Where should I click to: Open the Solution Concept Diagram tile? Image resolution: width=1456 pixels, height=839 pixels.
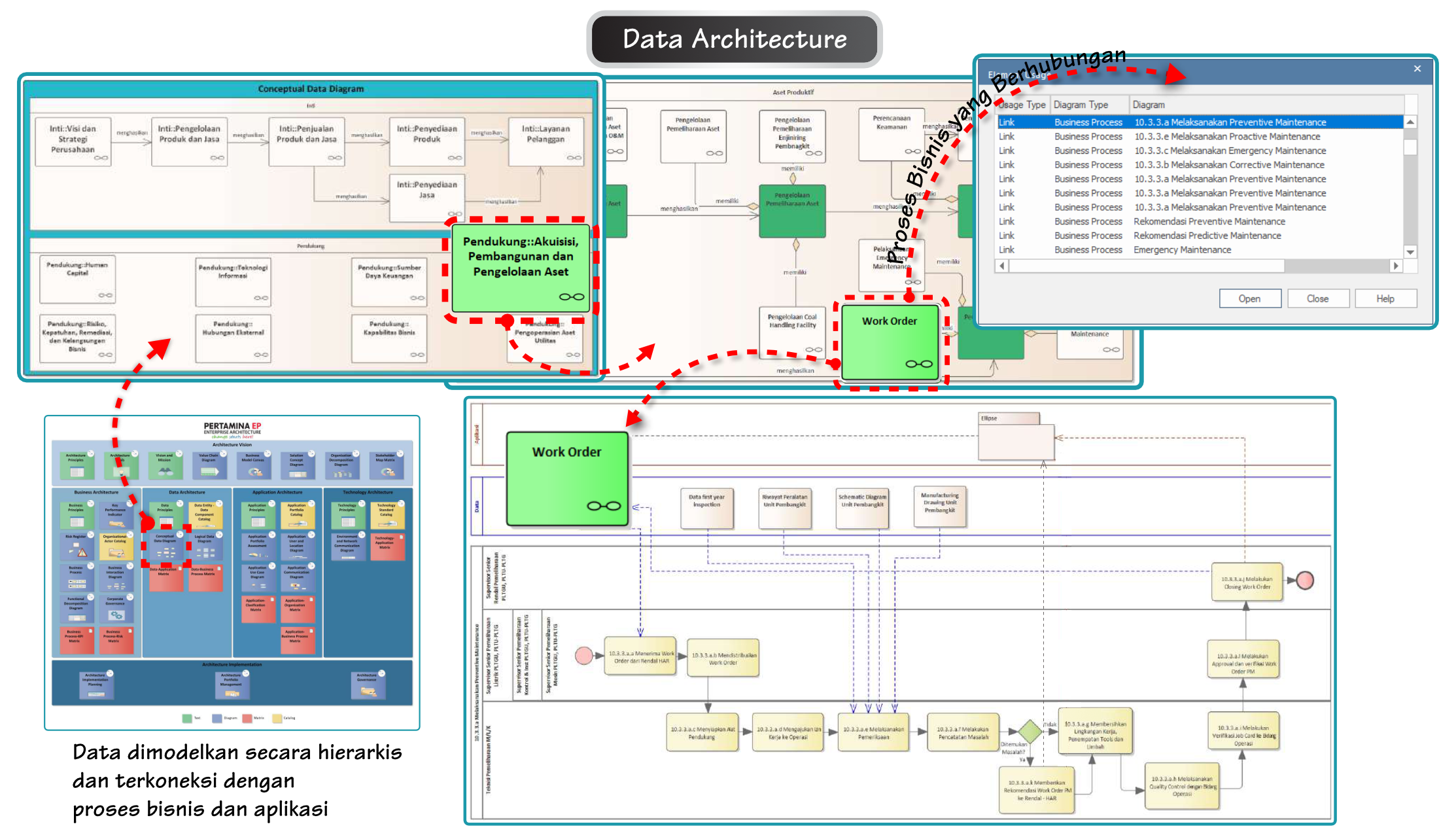pos(298,465)
